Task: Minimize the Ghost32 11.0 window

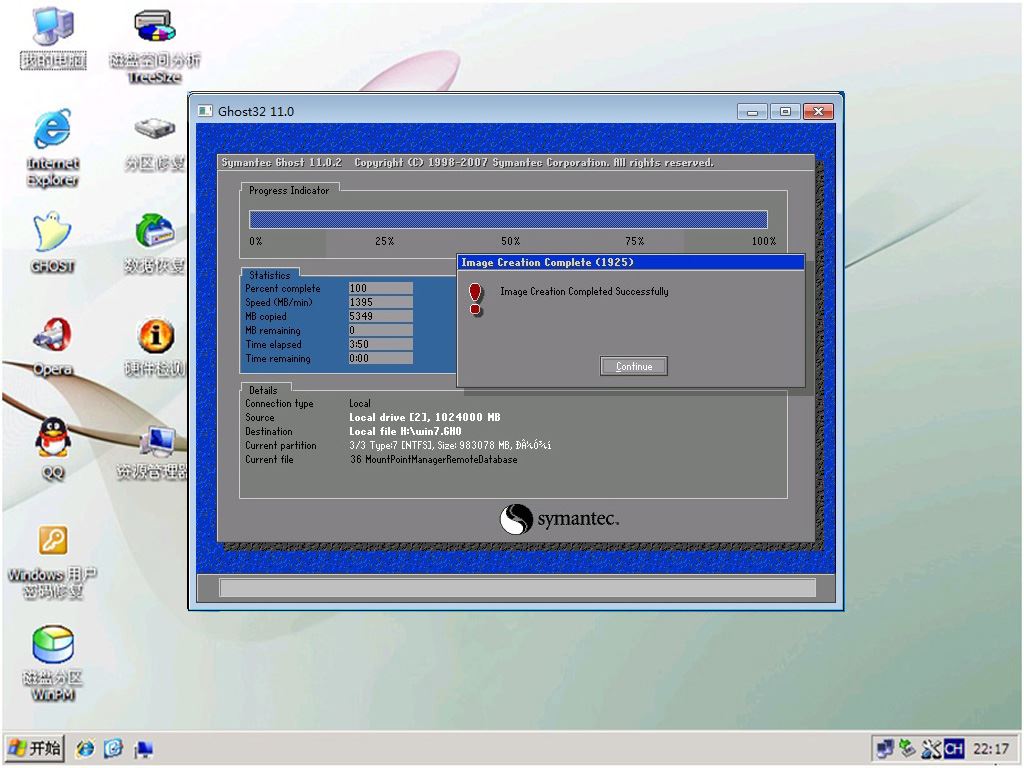Action: (x=752, y=112)
